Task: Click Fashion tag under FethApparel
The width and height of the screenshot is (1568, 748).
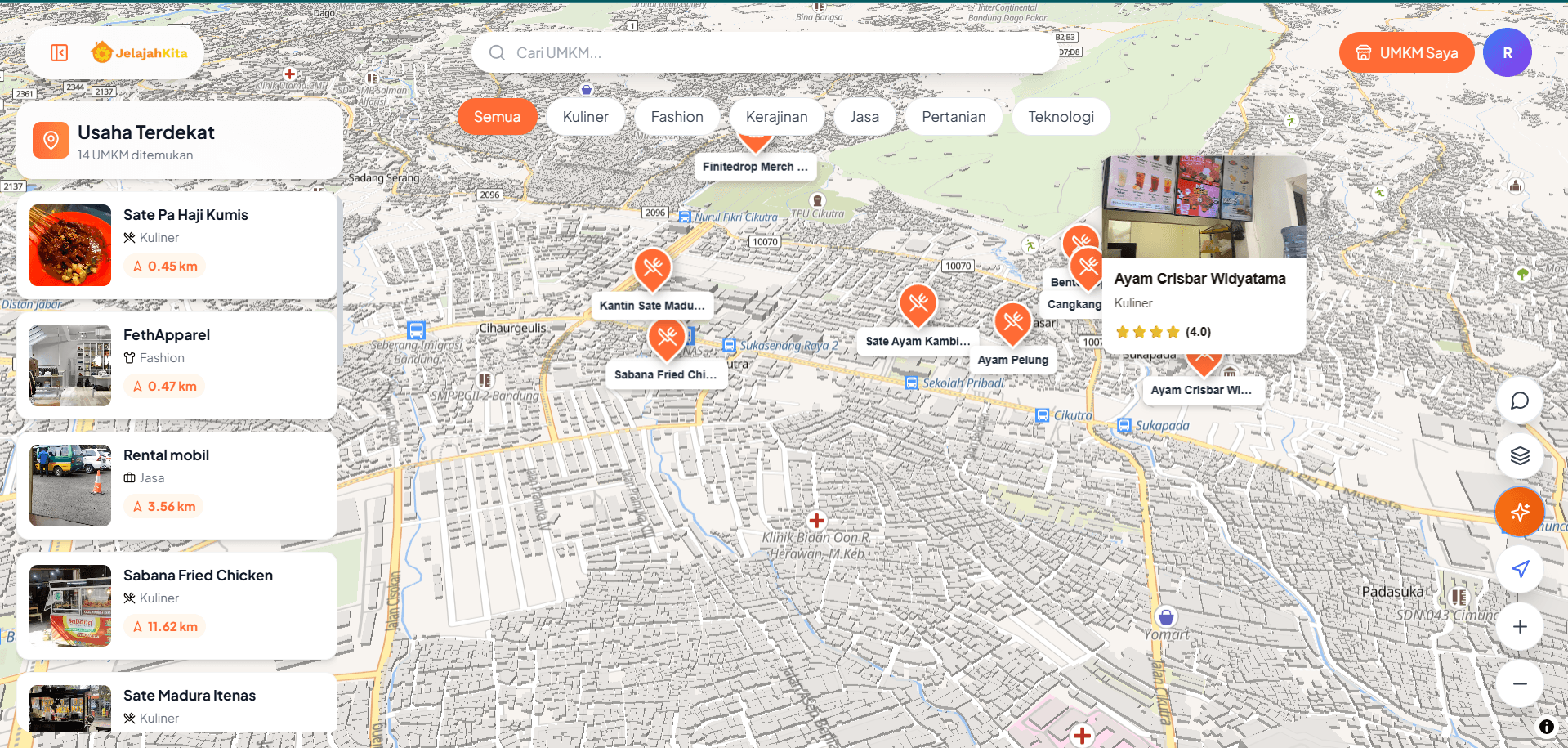Action: [154, 358]
